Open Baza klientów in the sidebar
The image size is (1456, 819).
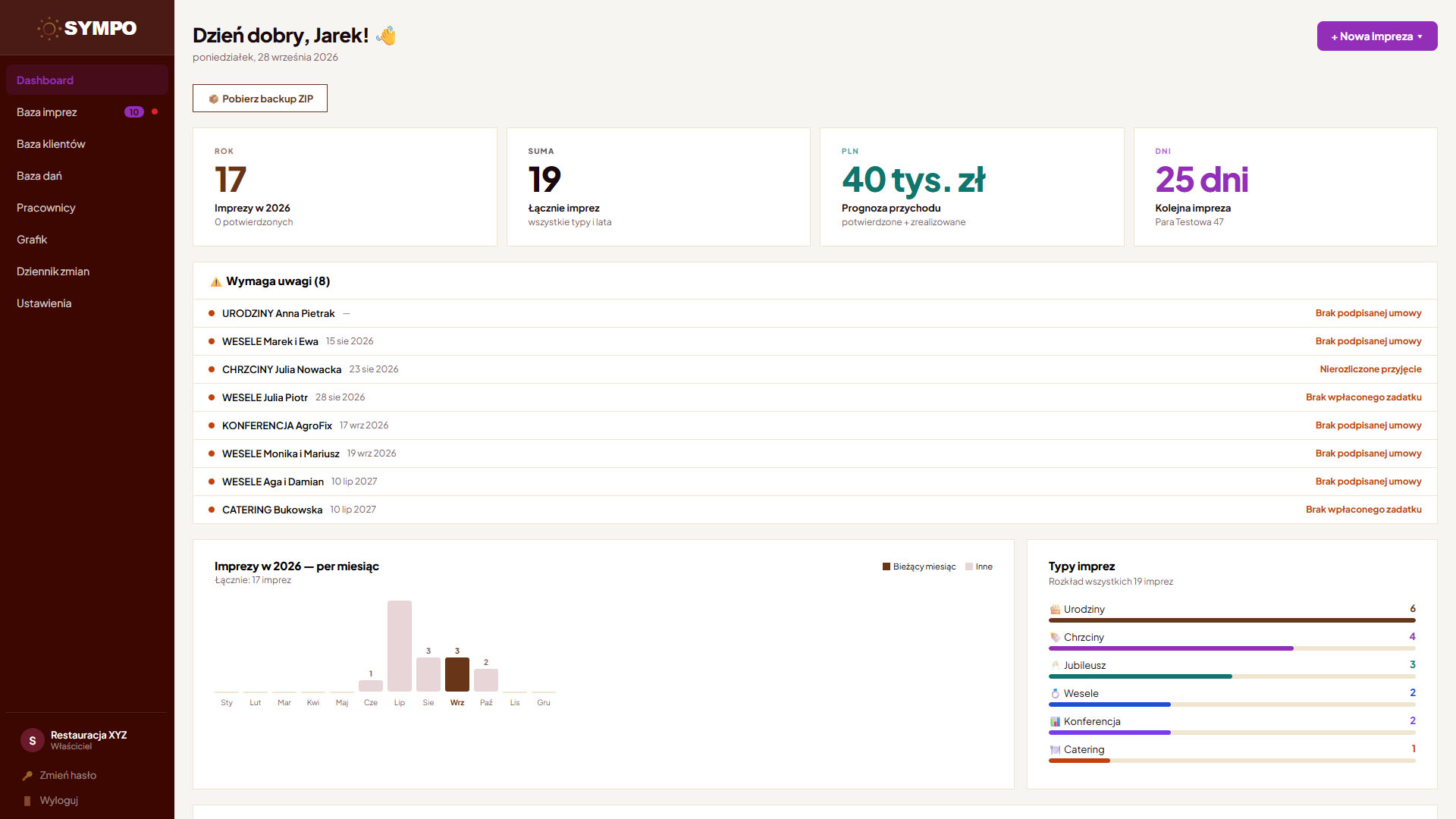(x=87, y=144)
